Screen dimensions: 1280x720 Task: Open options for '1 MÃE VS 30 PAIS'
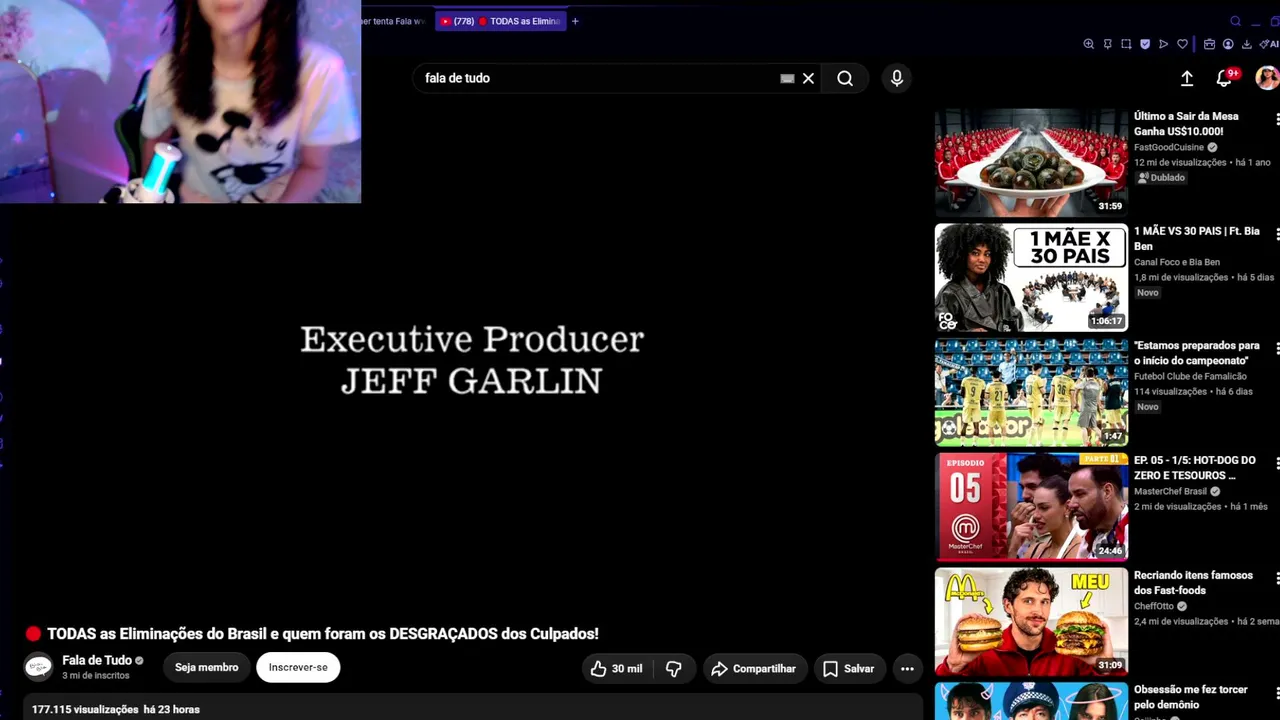tap(1277, 234)
